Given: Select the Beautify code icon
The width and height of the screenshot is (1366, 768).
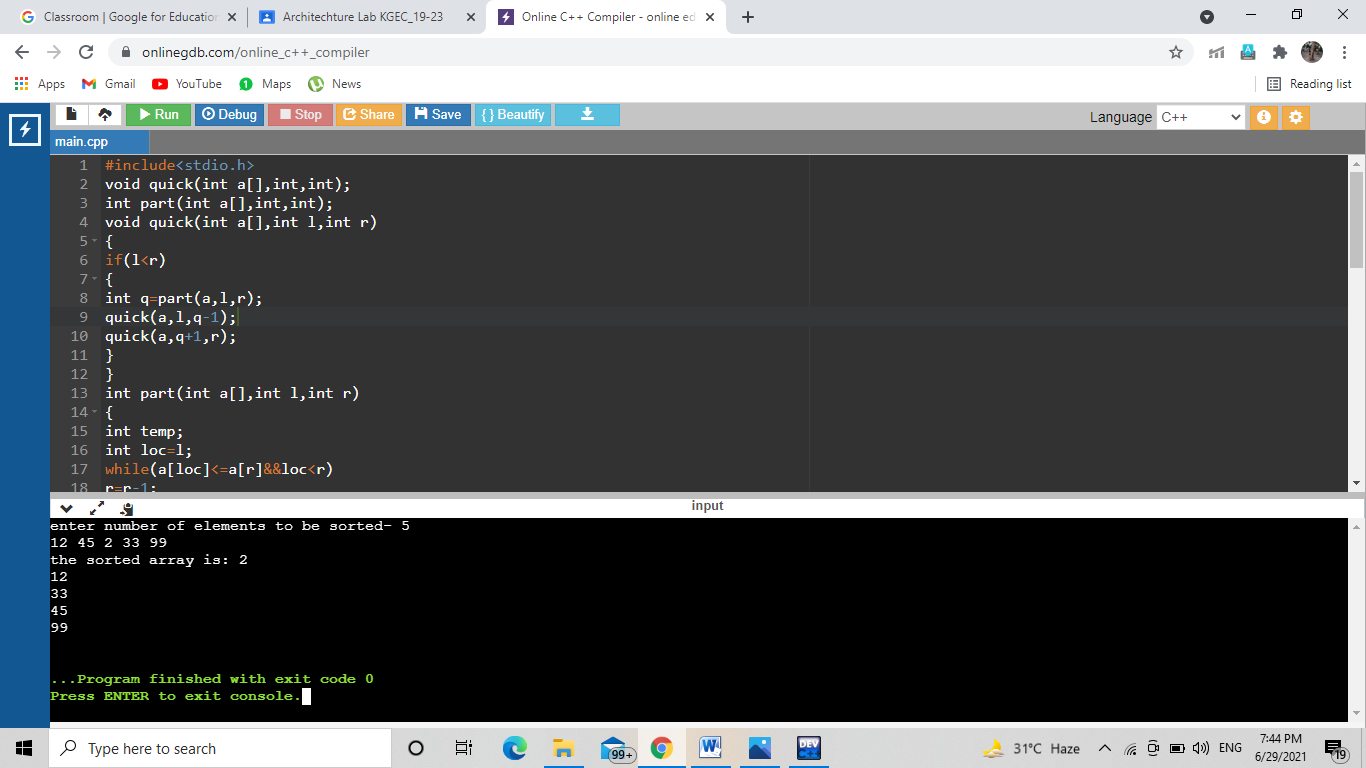Looking at the screenshot, I should (512, 114).
